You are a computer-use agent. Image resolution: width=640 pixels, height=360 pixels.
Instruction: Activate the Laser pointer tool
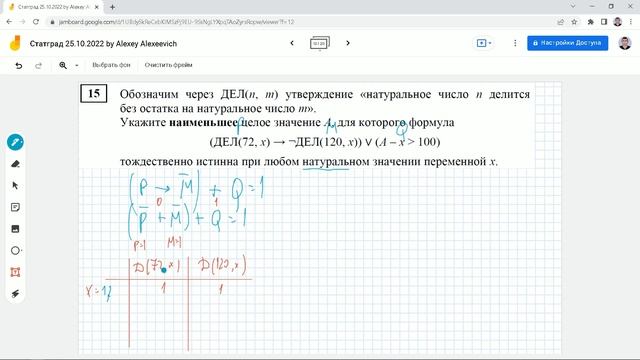(15, 294)
